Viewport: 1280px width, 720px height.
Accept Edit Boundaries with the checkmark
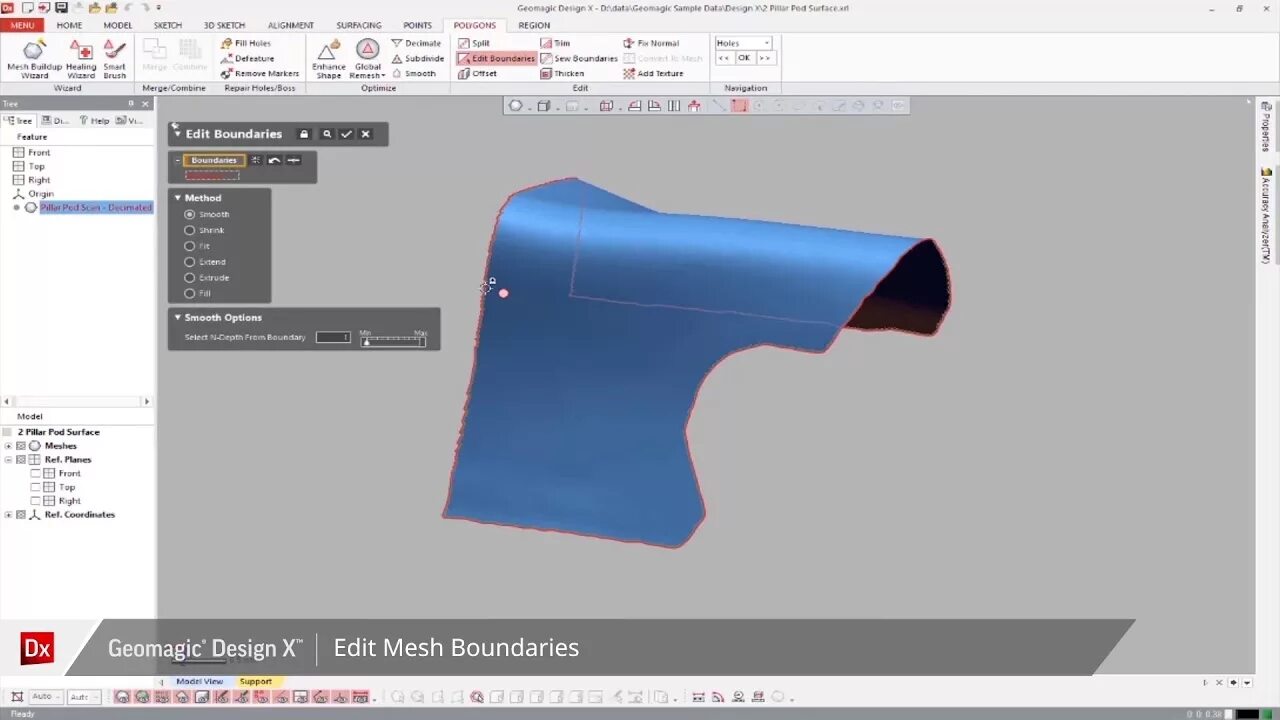346,134
